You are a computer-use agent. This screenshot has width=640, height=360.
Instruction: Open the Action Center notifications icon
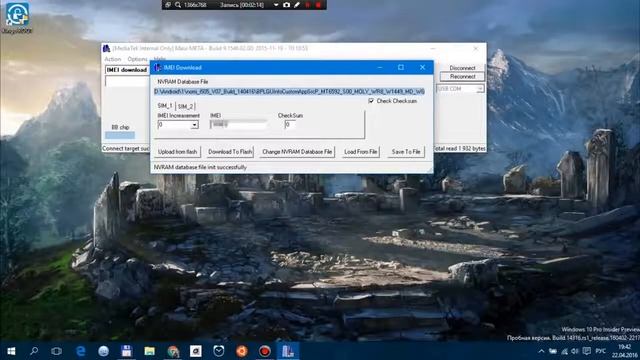point(587,351)
